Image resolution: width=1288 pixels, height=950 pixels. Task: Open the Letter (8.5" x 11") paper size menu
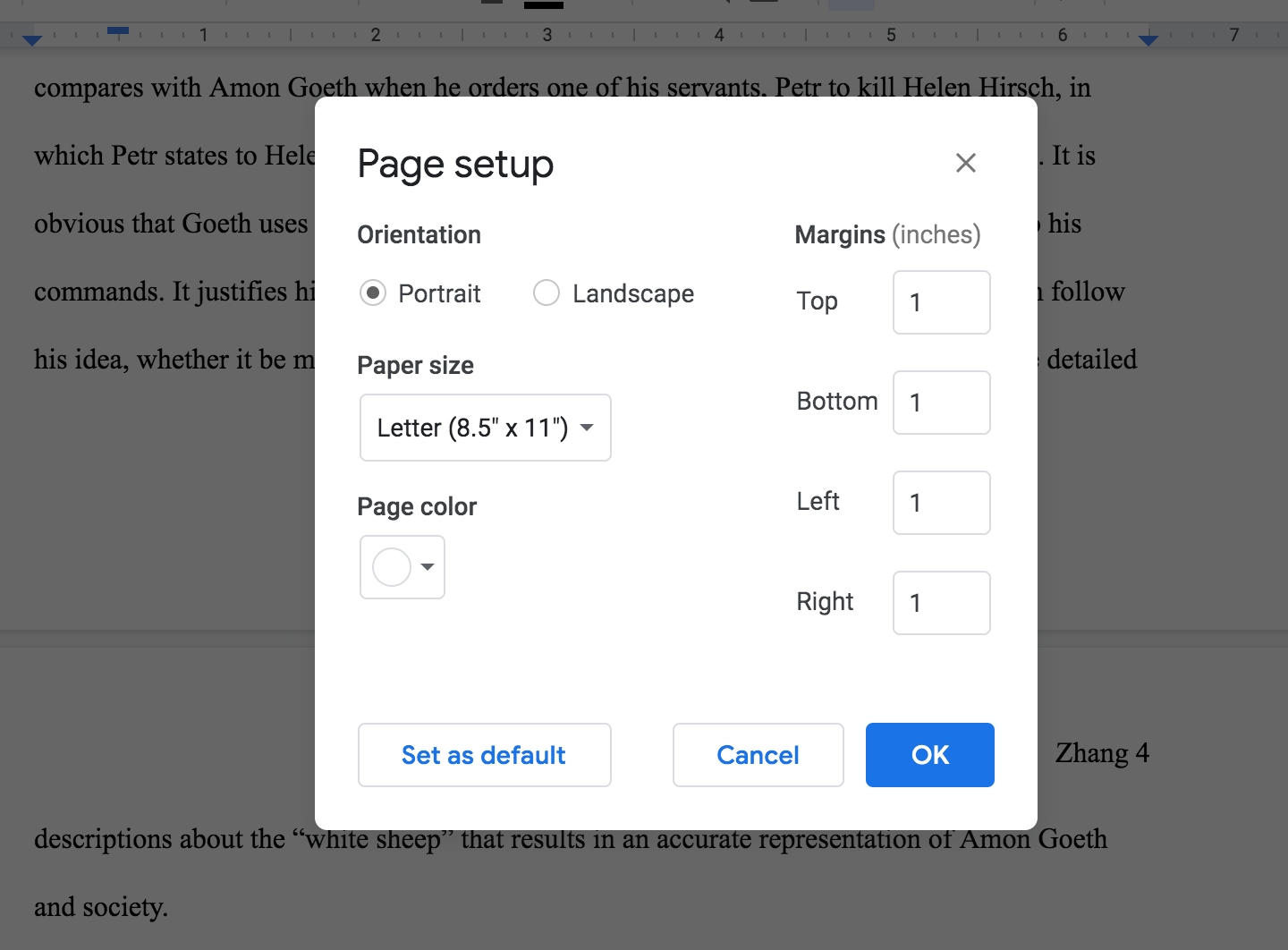click(x=484, y=428)
